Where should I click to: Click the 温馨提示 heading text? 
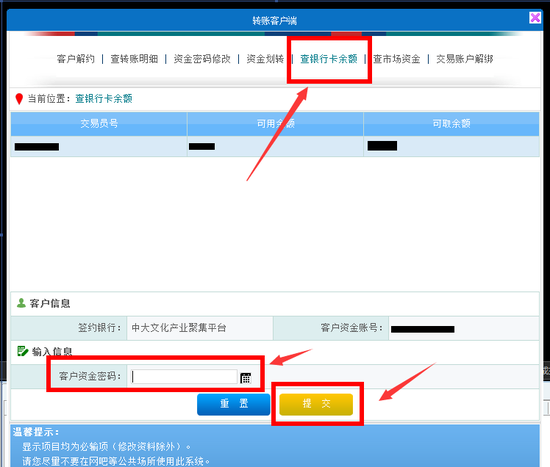pos(36,432)
